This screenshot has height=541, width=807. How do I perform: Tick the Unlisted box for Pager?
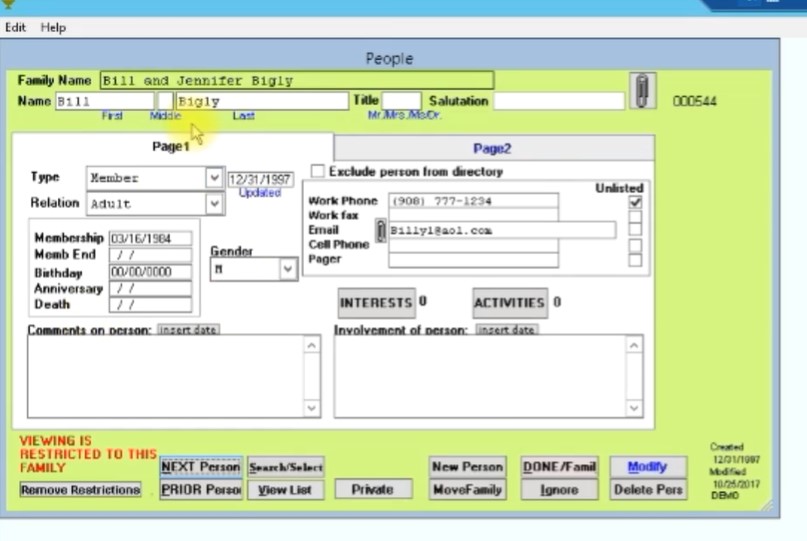pos(635,259)
